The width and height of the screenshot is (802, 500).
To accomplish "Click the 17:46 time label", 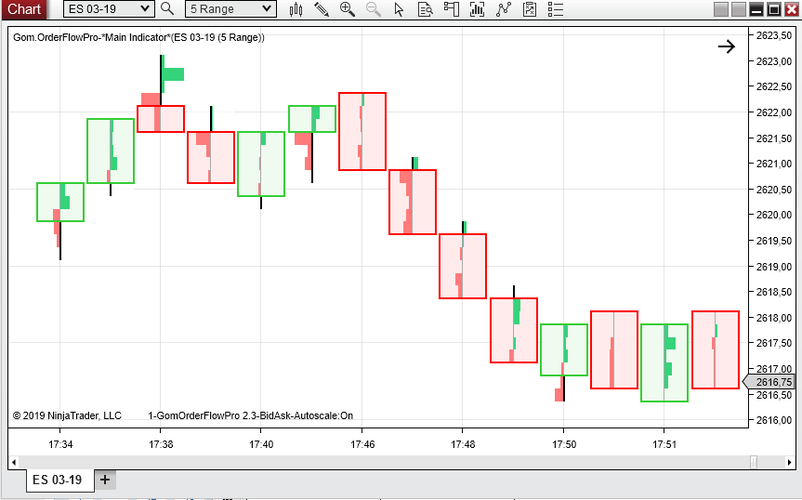I will 362,444.
